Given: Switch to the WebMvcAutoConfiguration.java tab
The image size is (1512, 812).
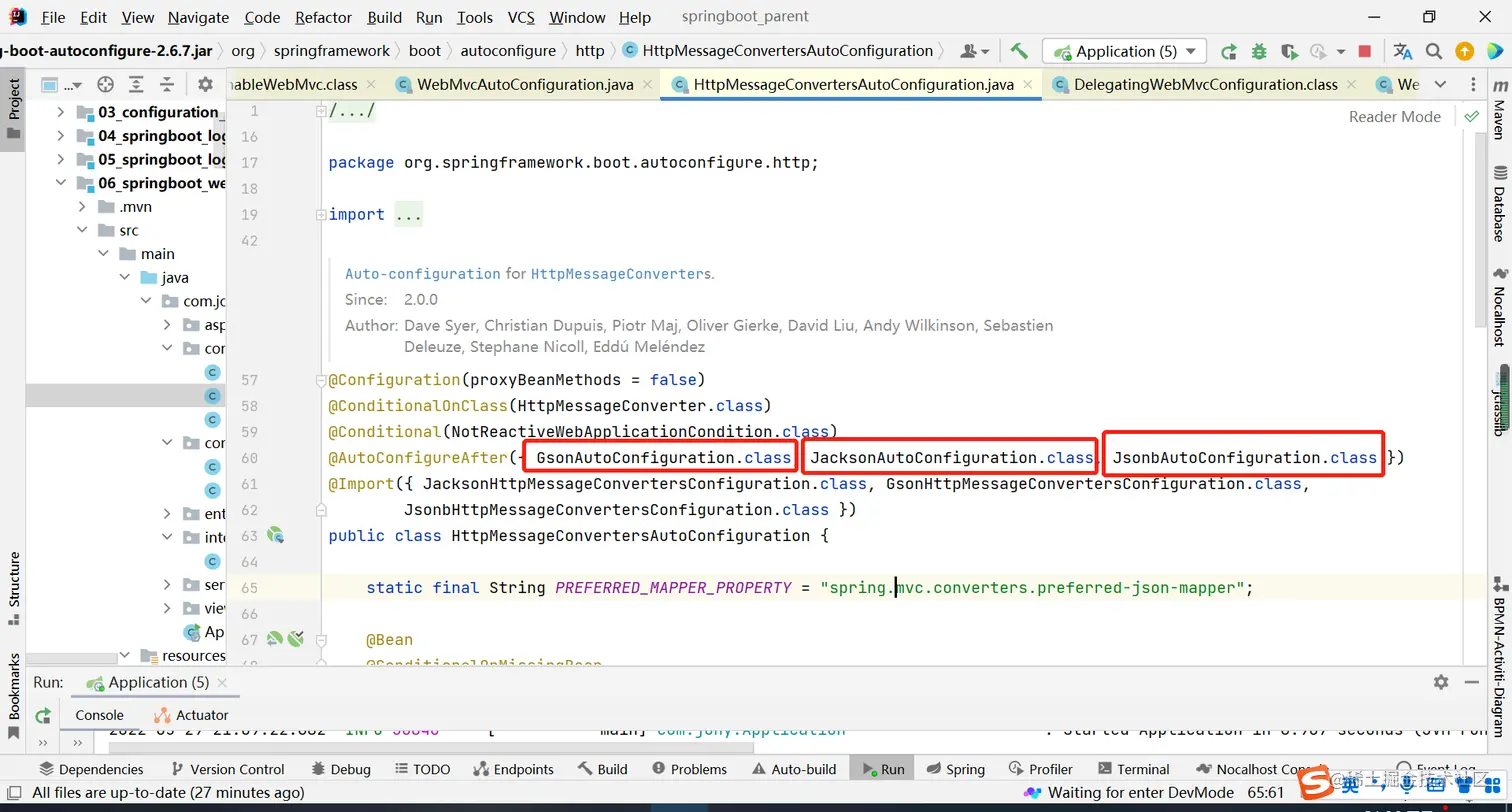Looking at the screenshot, I should point(525,85).
